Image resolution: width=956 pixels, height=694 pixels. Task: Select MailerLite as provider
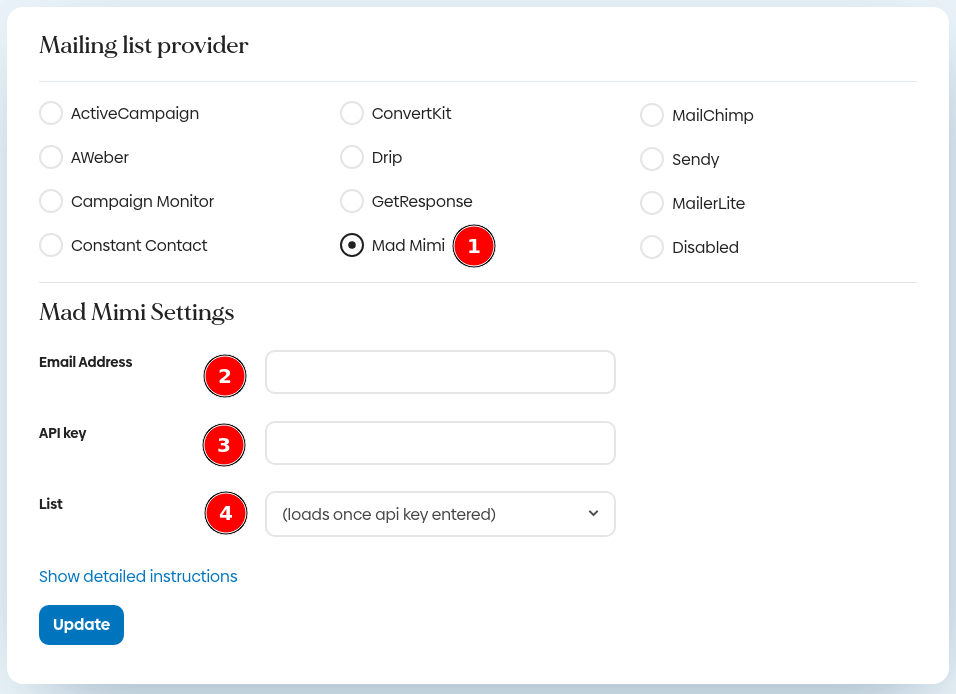(652, 203)
